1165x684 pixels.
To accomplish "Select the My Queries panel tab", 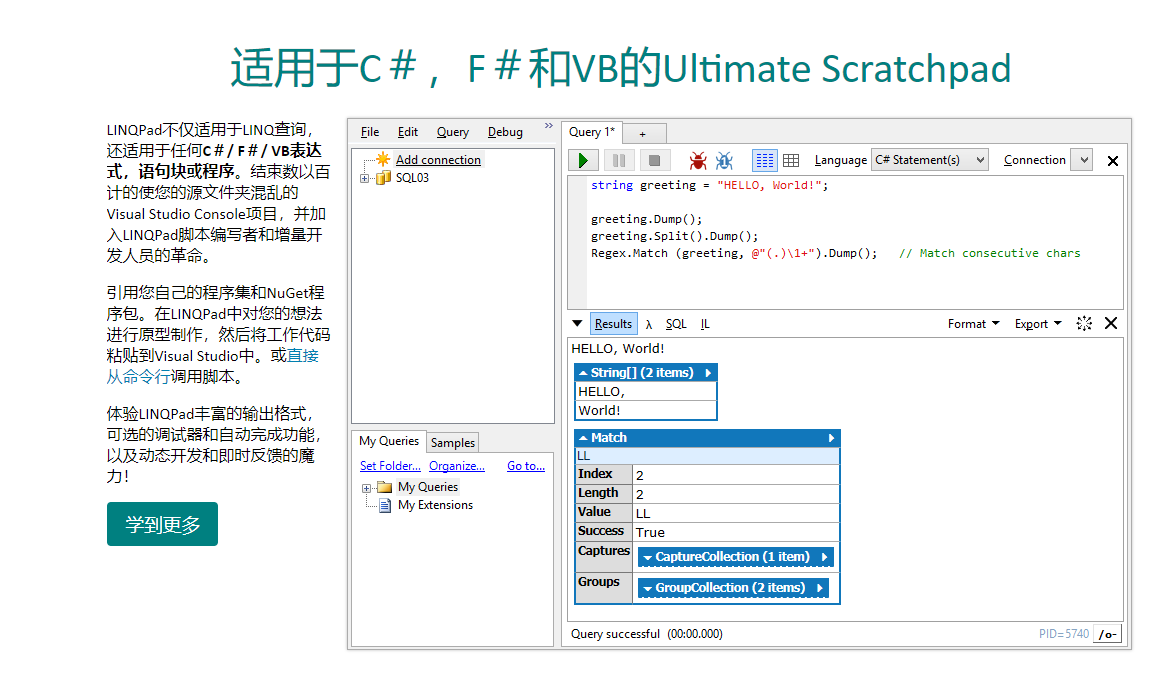I will 389,441.
